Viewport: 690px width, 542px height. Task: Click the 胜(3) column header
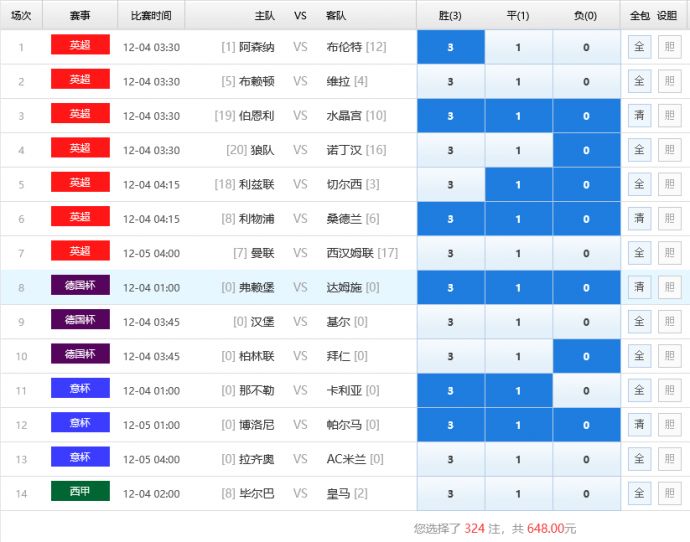point(450,15)
